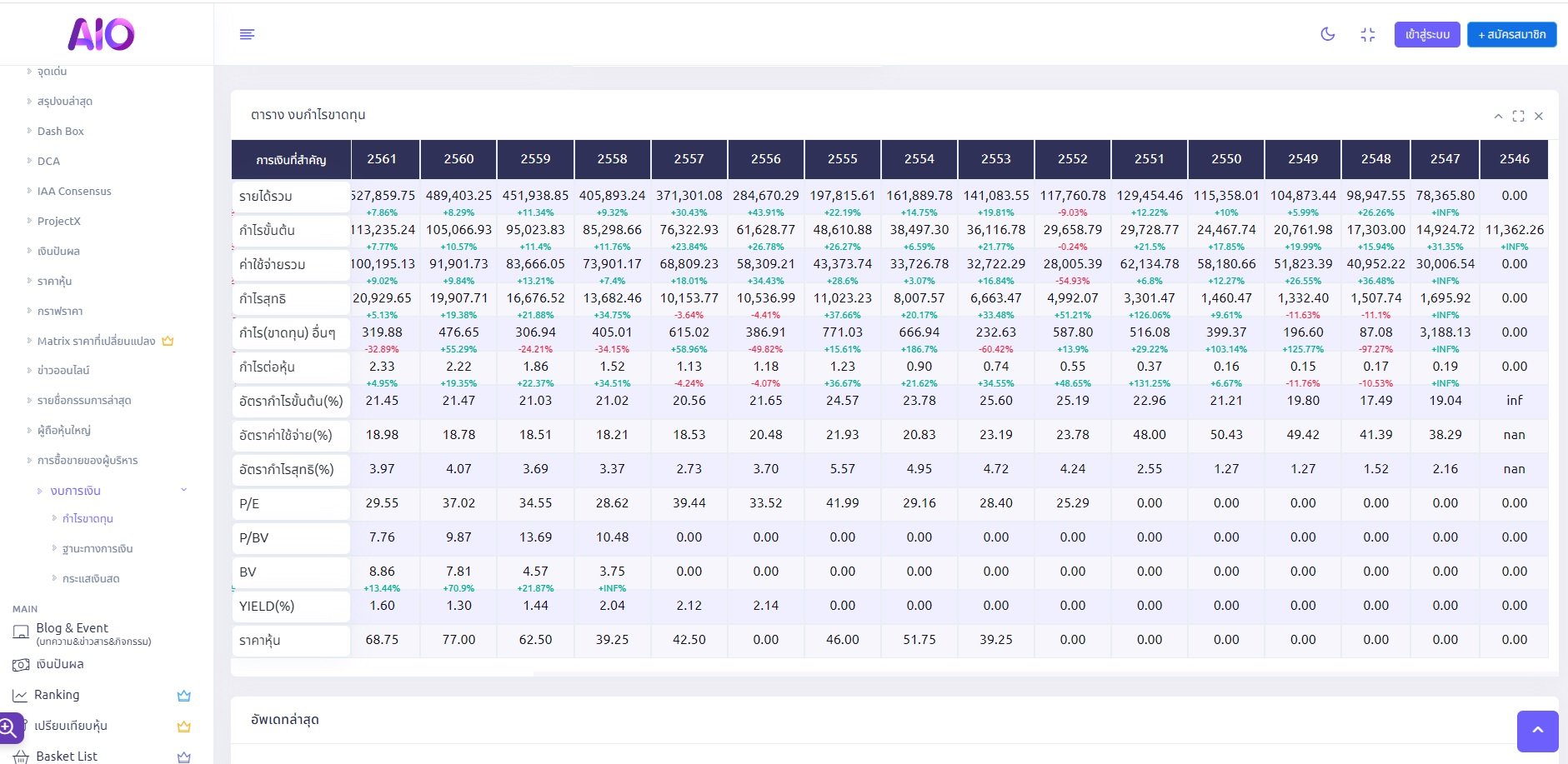
Task: Open the ข่าวออนไลน์ sidebar item
Action: (63, 370)
